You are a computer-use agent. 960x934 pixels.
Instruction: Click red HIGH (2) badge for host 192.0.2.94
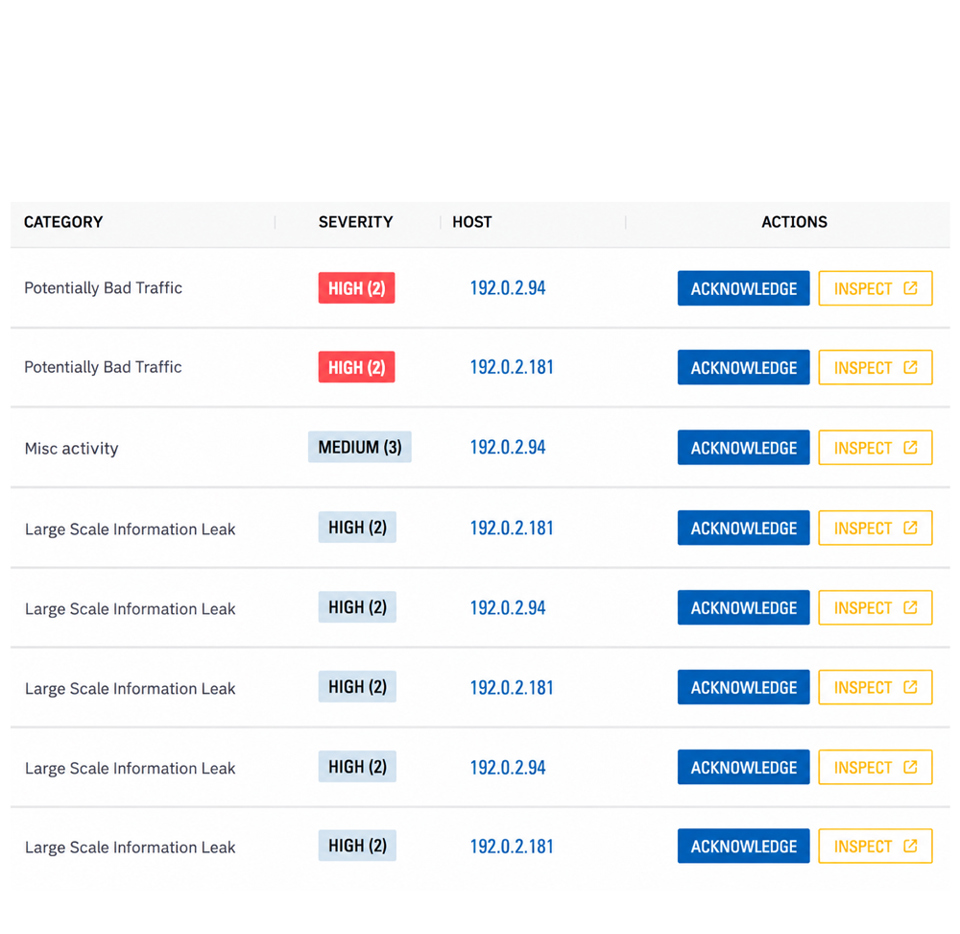coord(356,288)
